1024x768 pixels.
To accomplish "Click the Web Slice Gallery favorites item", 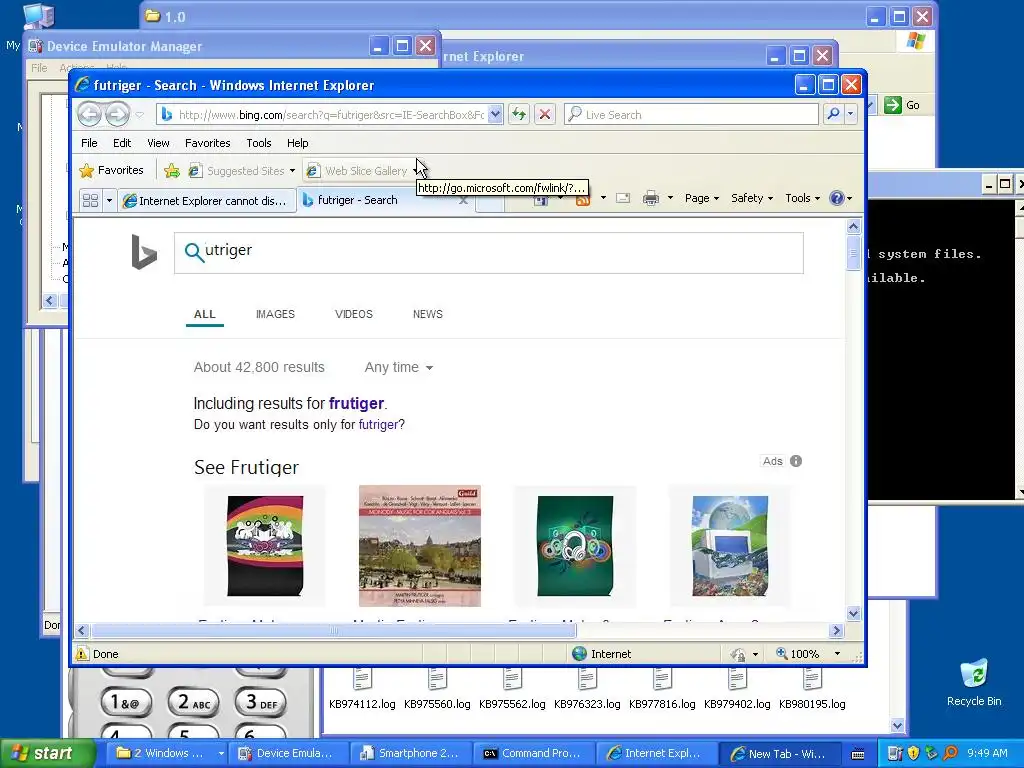I will click(x=358, y=170).
